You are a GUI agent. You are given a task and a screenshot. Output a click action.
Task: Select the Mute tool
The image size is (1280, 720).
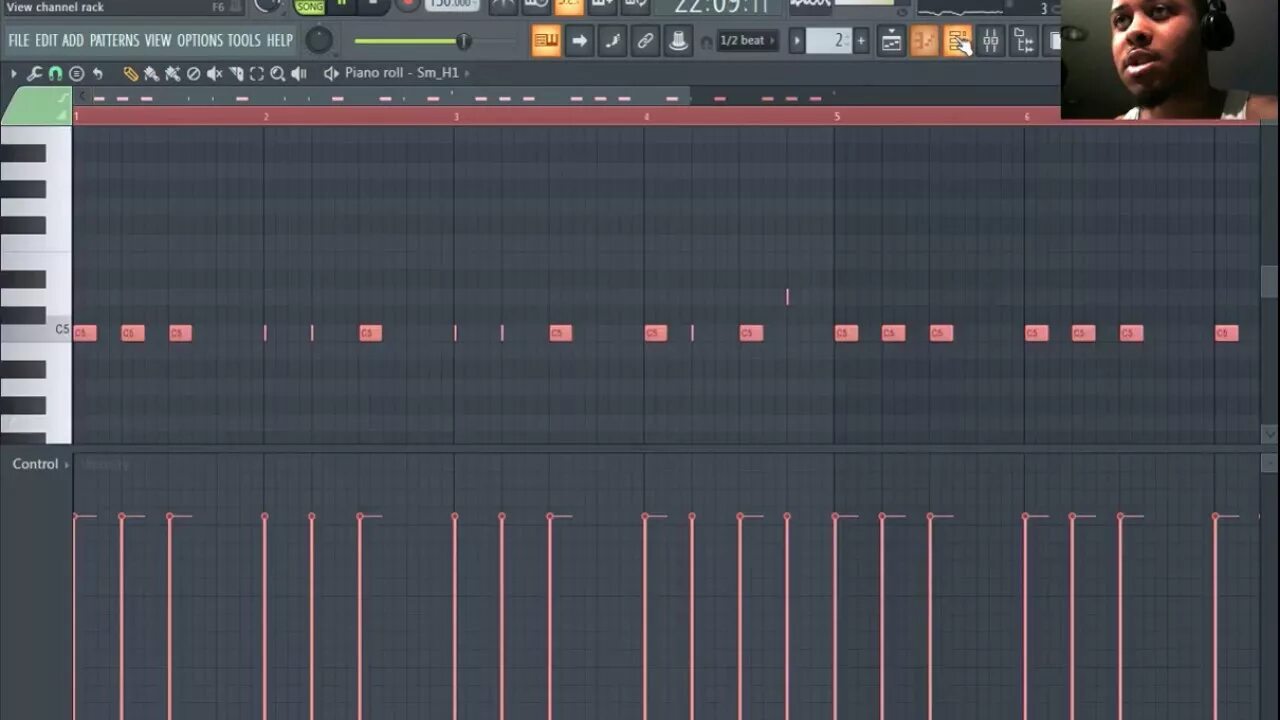click(214, 73)
